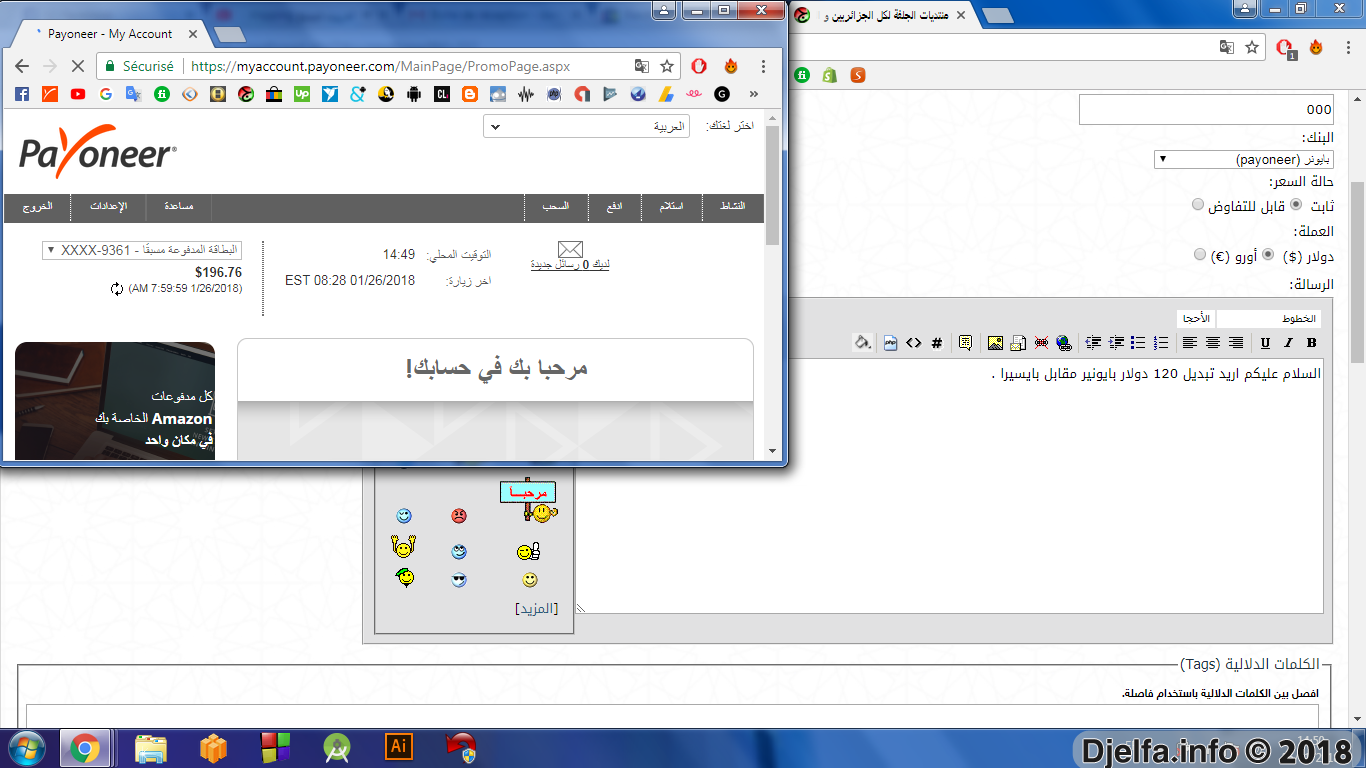Viewport: 1366px width, 768px height.
Task: Click the envelope messages icon on Payoneer
Action: pyautogui.click(x=570, y=249)
